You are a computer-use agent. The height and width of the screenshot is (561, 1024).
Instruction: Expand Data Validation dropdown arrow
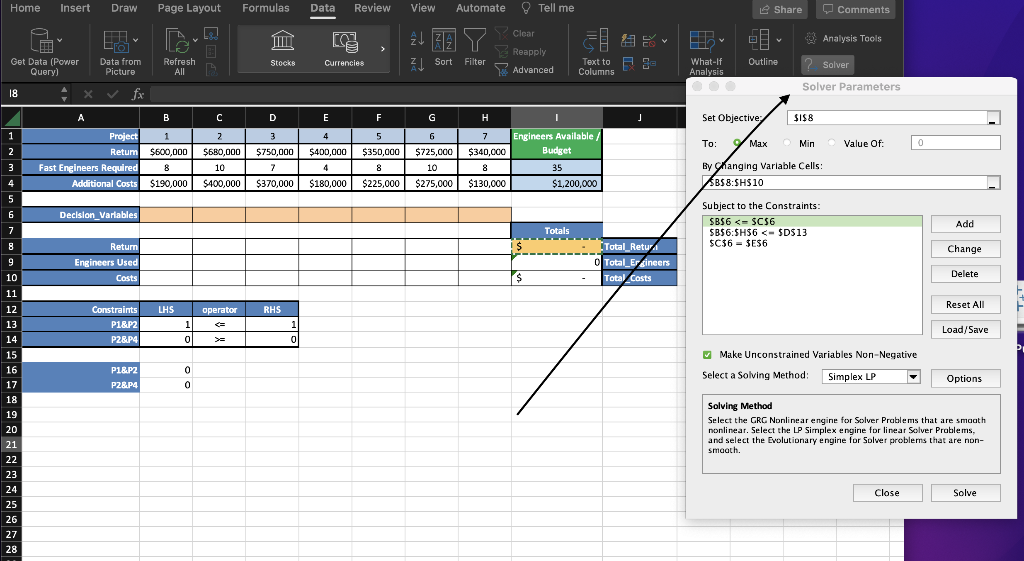[x=664, y=40]
